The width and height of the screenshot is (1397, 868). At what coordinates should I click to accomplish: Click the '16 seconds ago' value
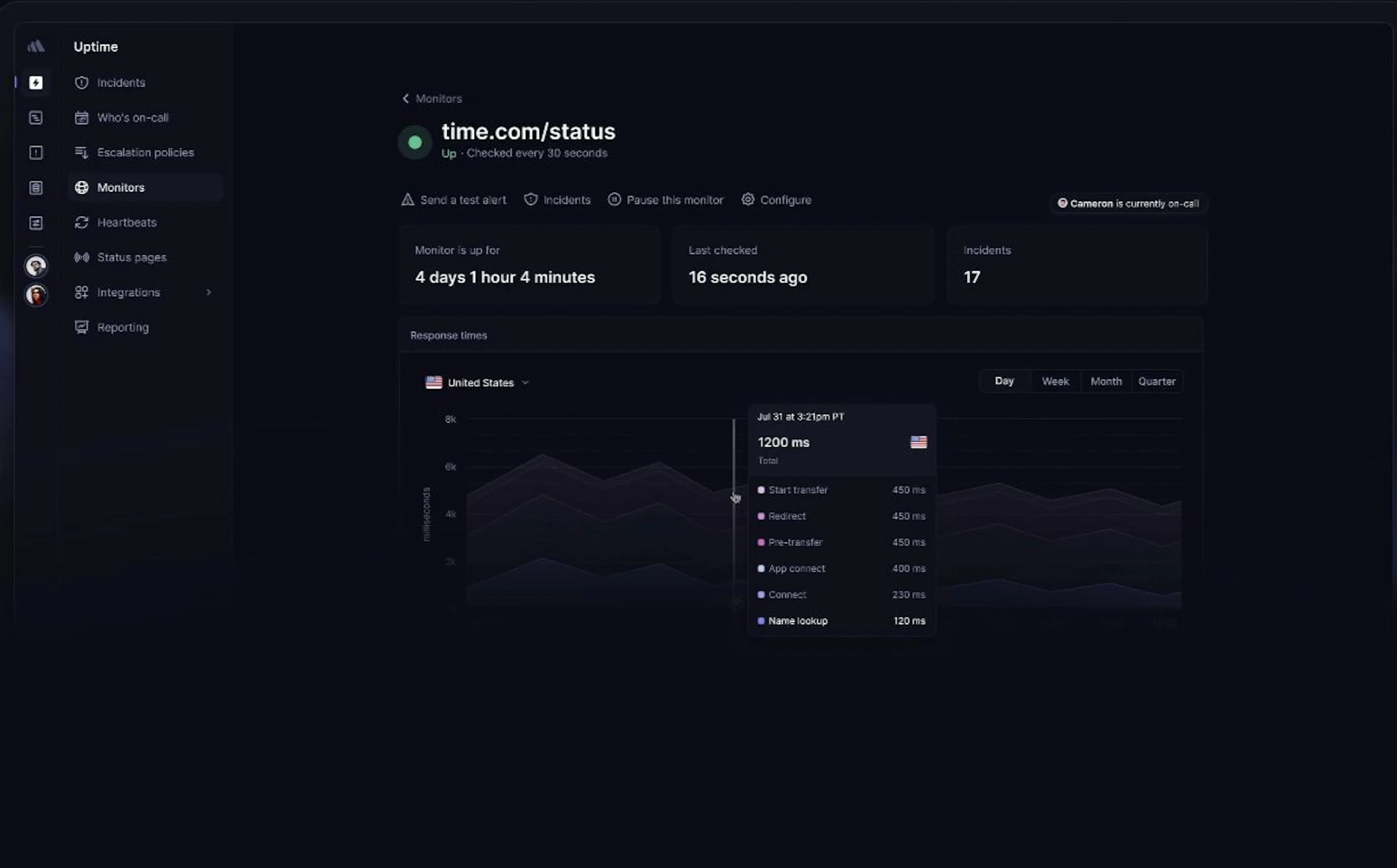[748, 278]
